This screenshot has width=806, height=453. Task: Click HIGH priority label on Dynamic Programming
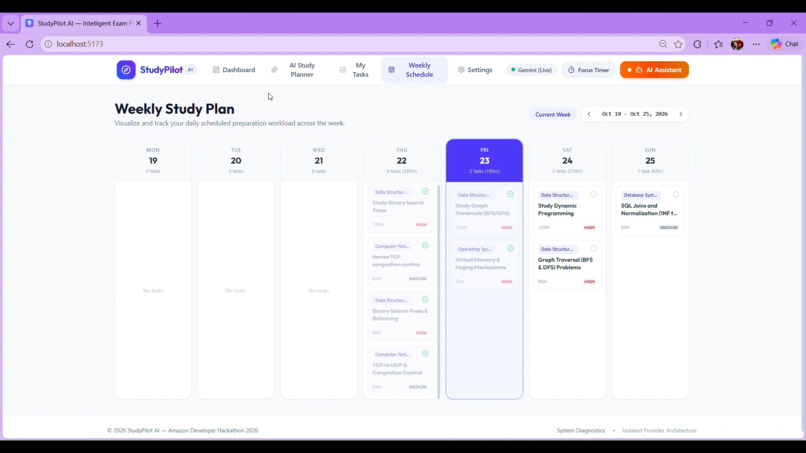[x=589, y=227]
